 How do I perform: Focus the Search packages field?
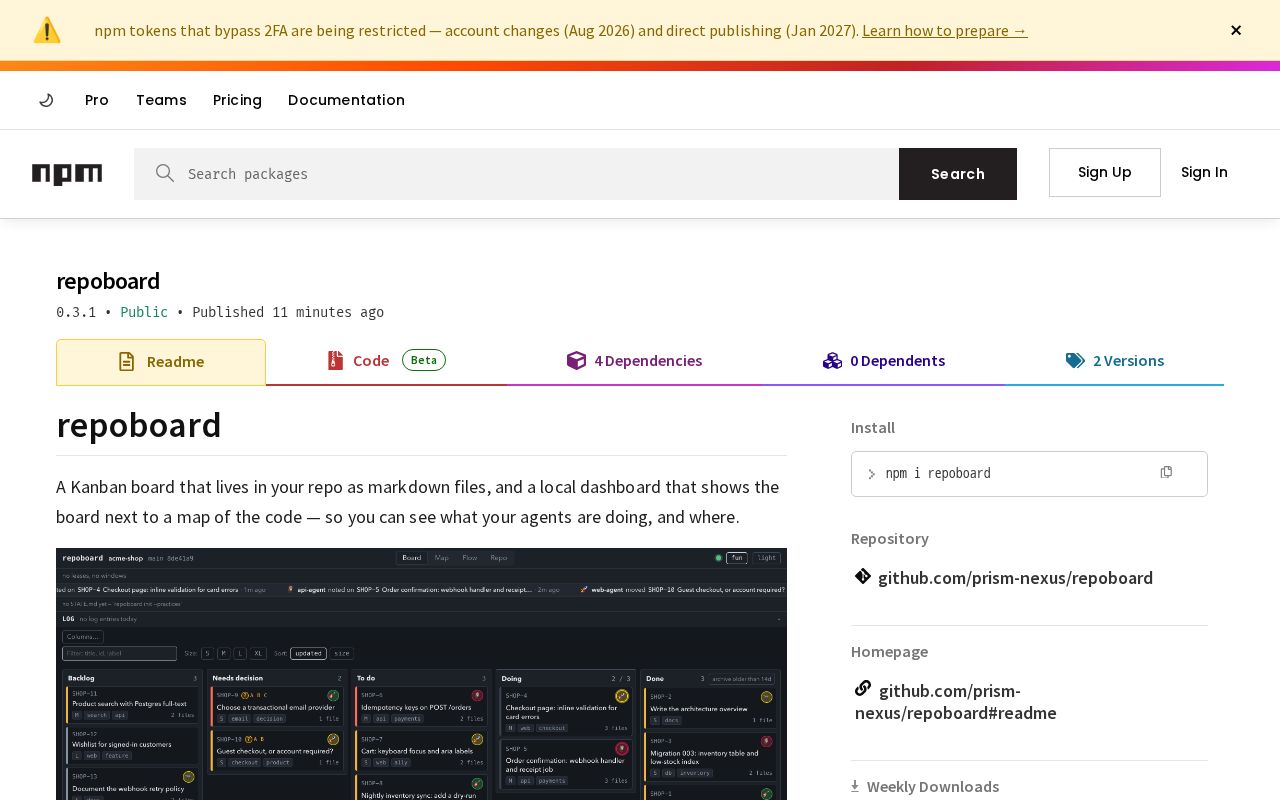(516, 174)
